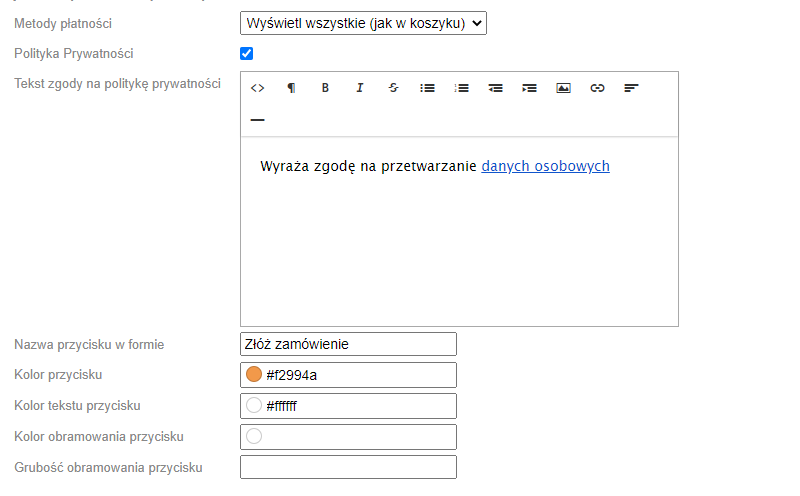The image size is (800, 496).
Task: Click the outdent icon
Action: point(495,88)
